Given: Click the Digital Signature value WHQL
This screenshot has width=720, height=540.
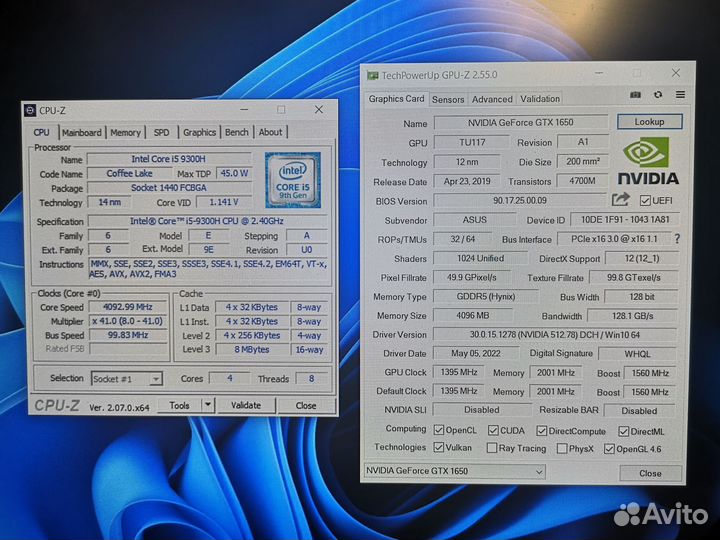Looking at the screenshot, I should pyautogui.click(x=637, y=354).
